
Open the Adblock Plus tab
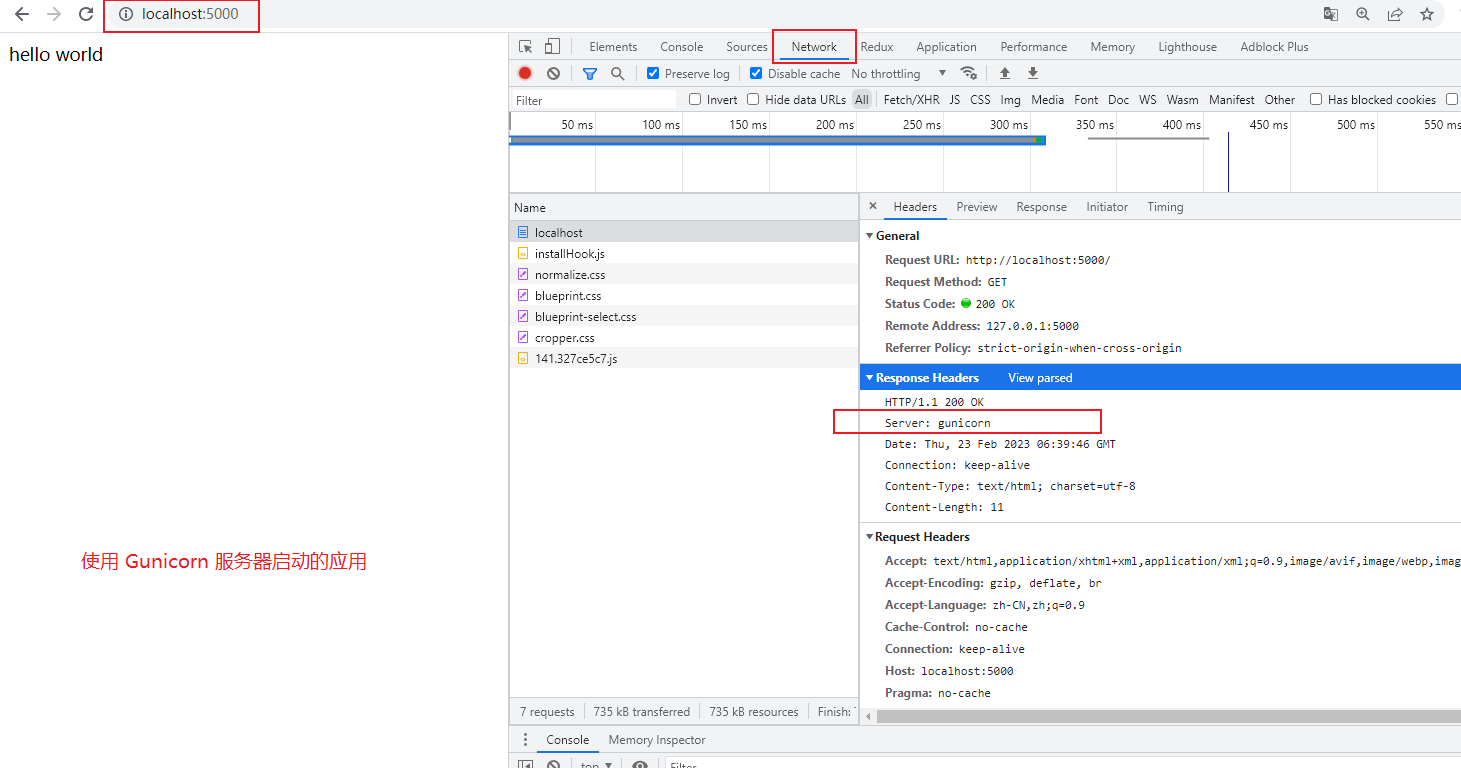[1274, 47]
